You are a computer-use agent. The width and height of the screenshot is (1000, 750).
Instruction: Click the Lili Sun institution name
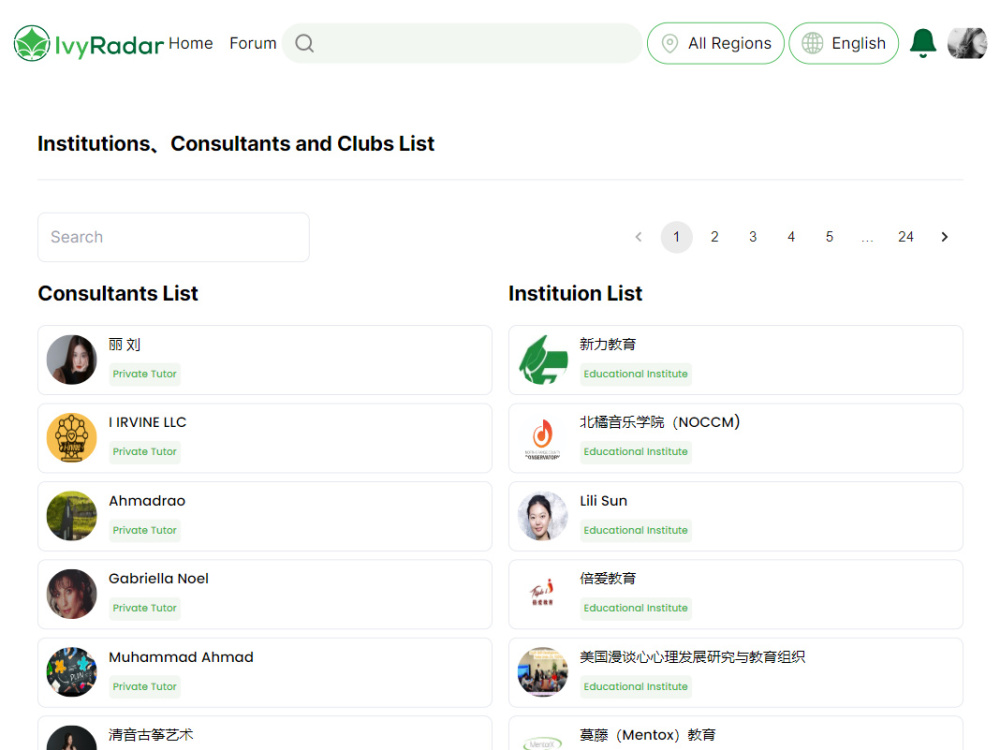(x=603, y=501)
